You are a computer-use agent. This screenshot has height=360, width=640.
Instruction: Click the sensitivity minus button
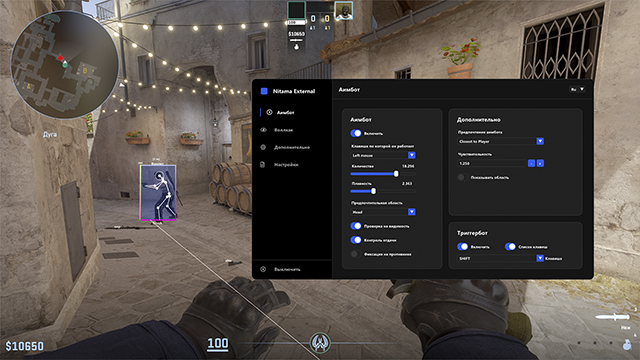pos(531,163)
